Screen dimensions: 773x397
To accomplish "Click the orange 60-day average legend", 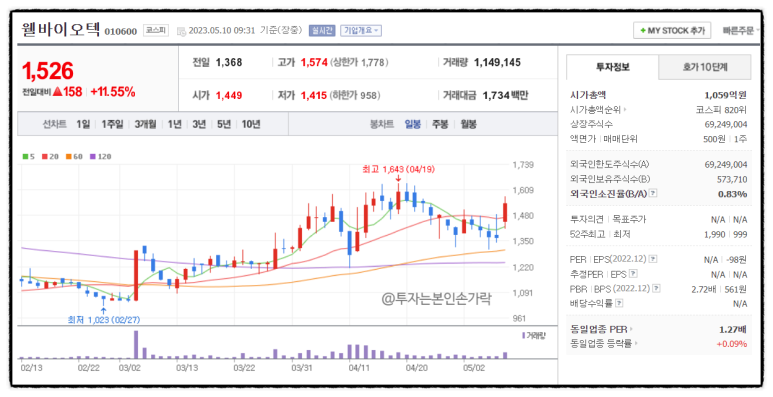I will pyautogui.click(x=74, y=156).
